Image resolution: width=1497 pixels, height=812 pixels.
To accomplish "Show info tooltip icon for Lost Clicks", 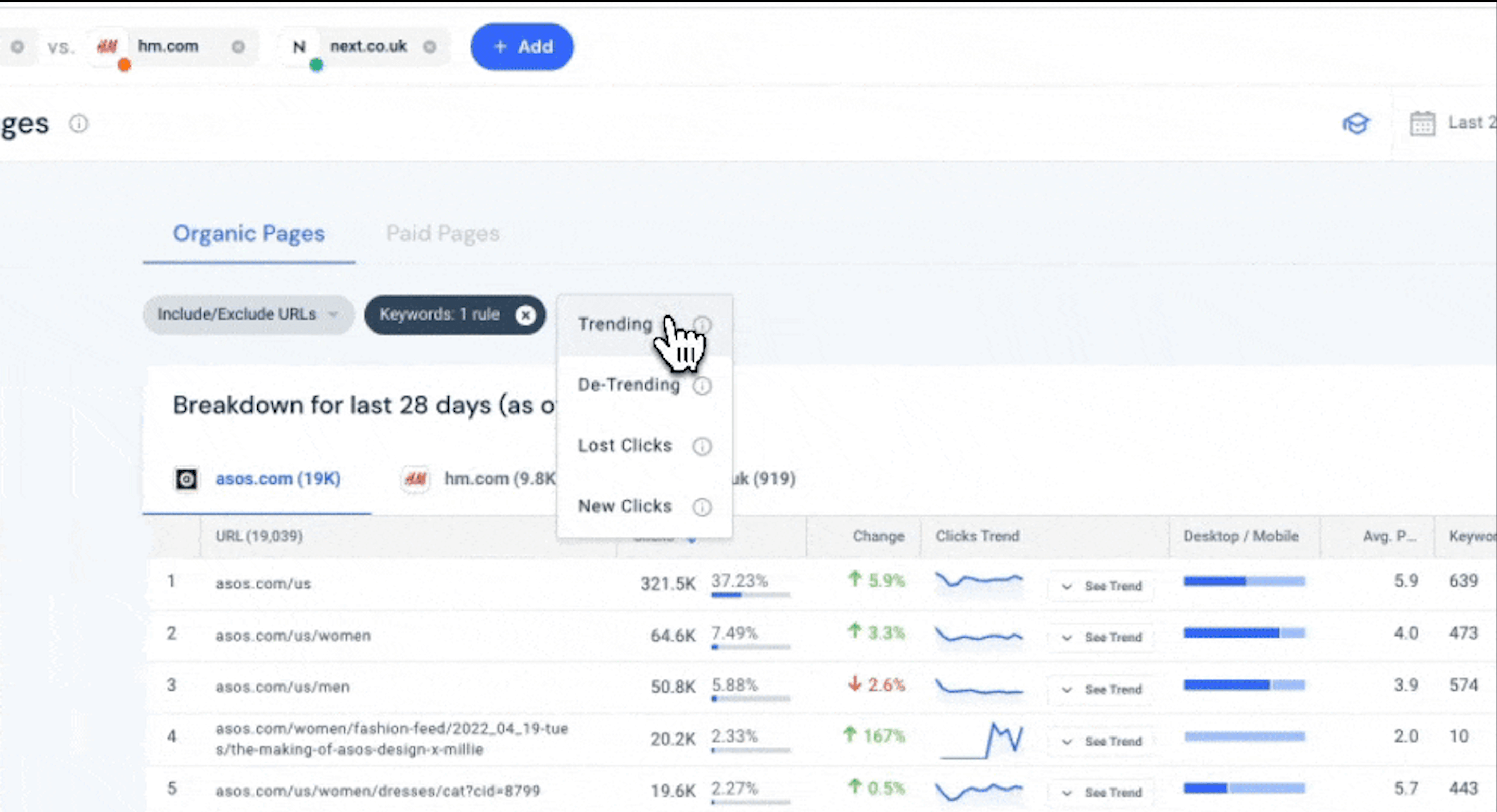I will tap(702, 447).
